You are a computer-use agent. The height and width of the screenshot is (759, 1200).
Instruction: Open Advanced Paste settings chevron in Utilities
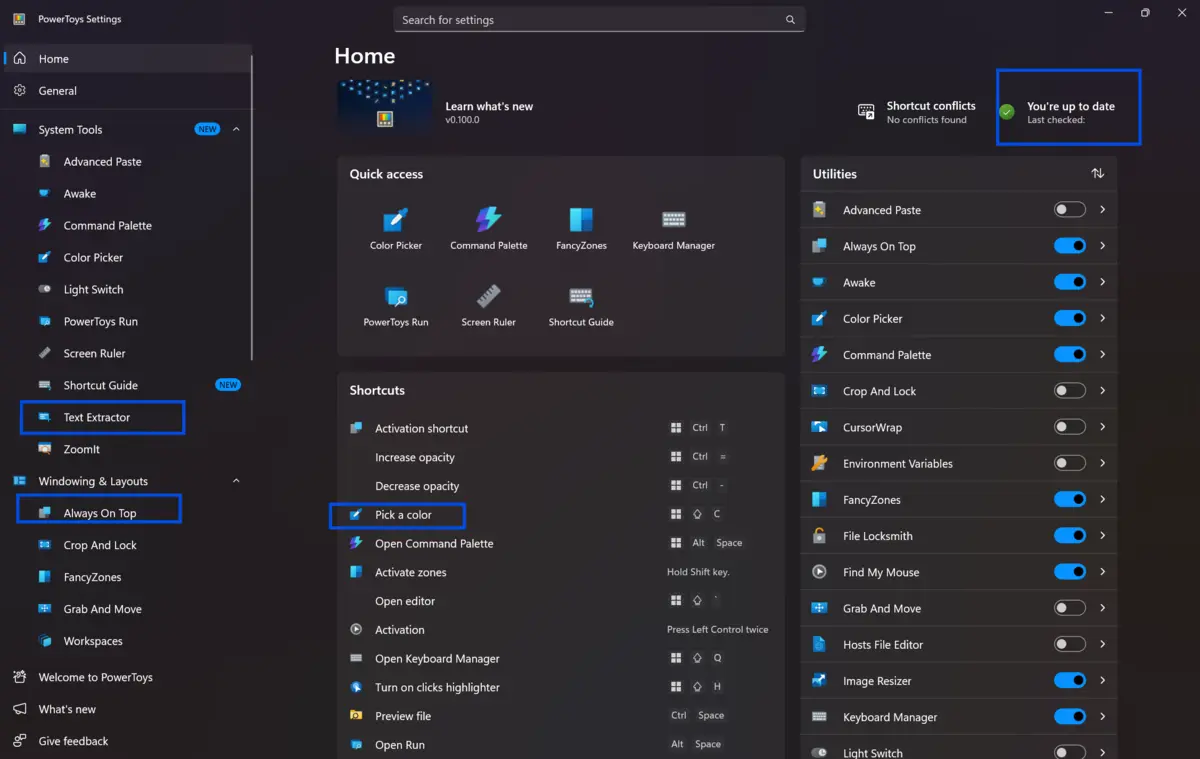(x=1102, y=210)
